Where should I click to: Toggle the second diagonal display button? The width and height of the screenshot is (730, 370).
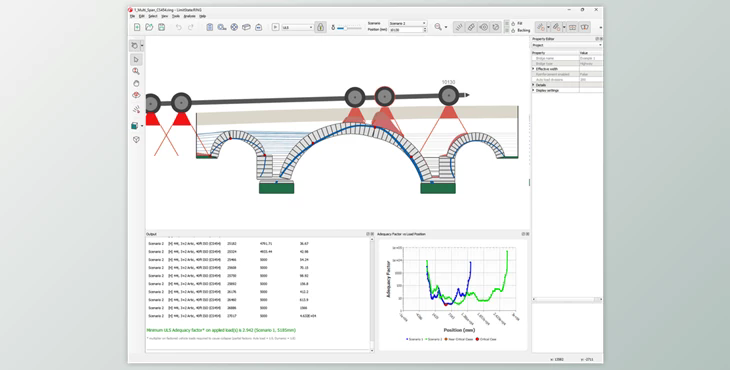471,27
